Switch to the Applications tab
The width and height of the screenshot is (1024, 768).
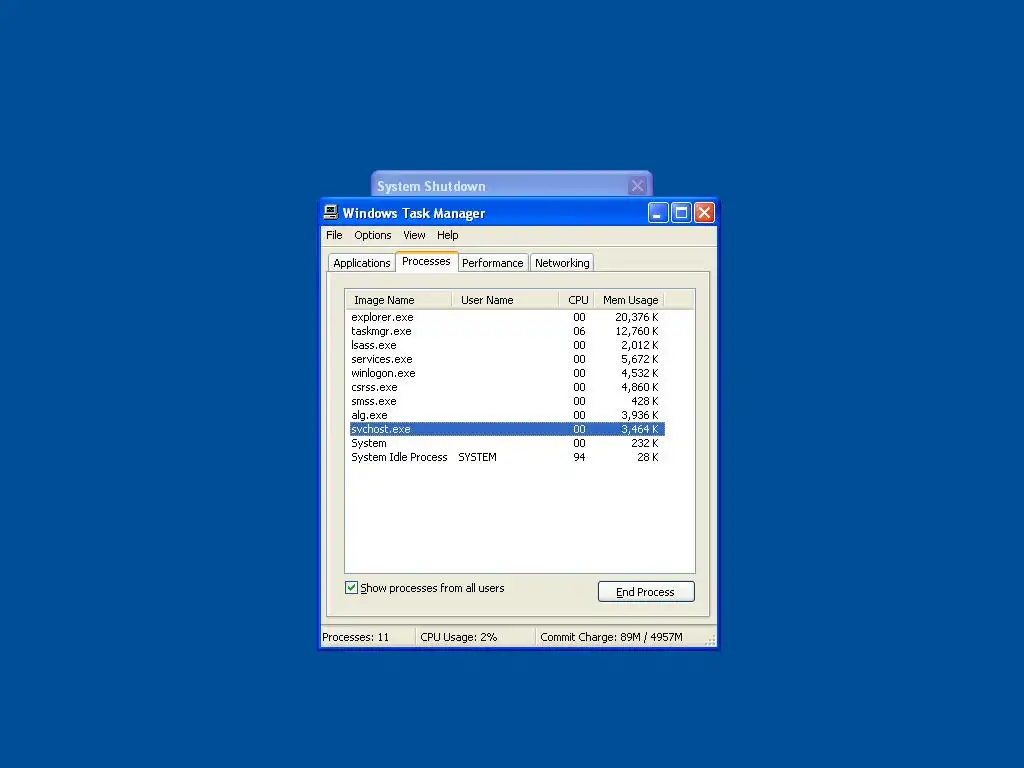(x=362, y=263)
